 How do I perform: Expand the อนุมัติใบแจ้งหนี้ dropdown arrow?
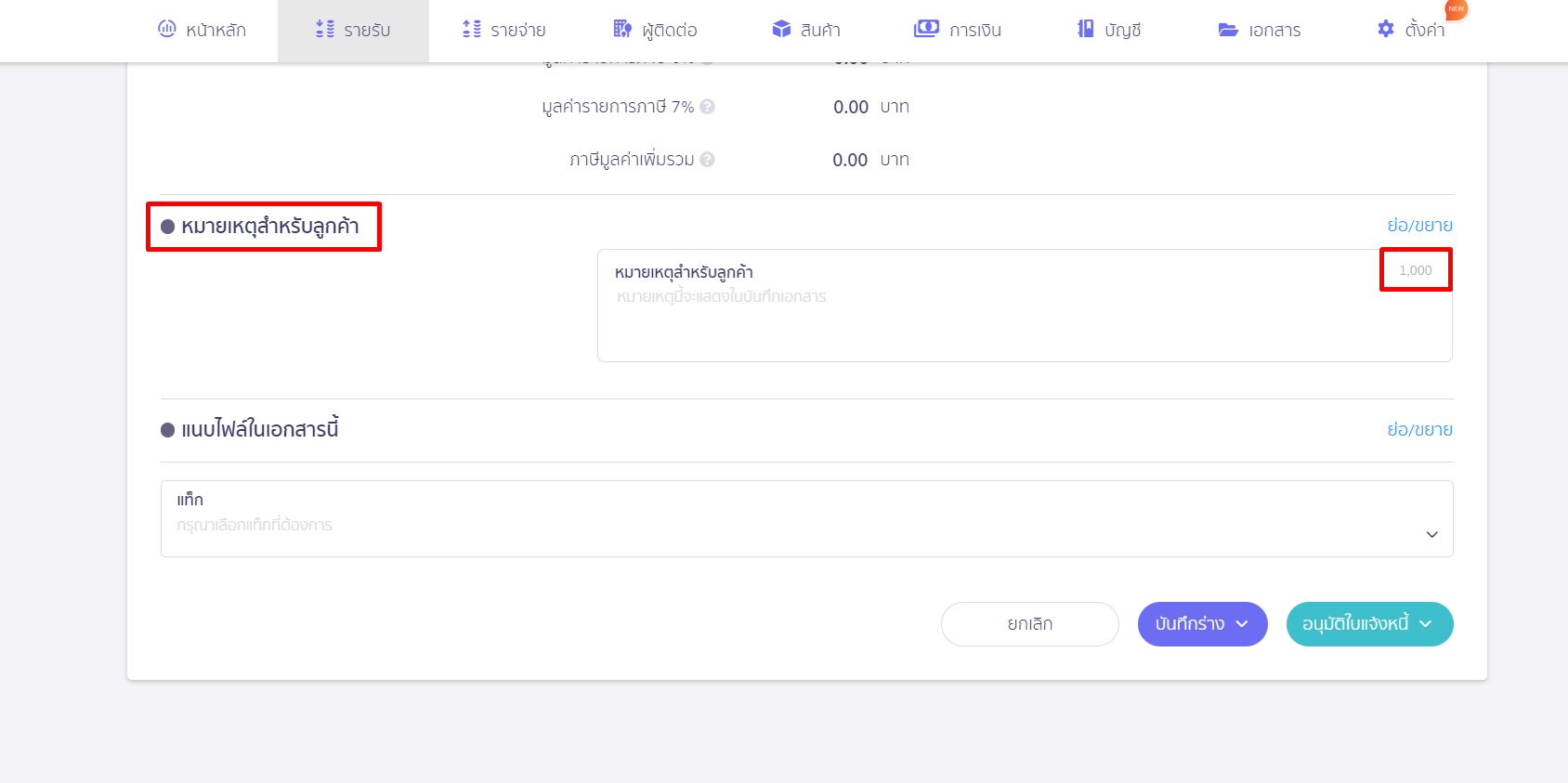coord(1426,624)
